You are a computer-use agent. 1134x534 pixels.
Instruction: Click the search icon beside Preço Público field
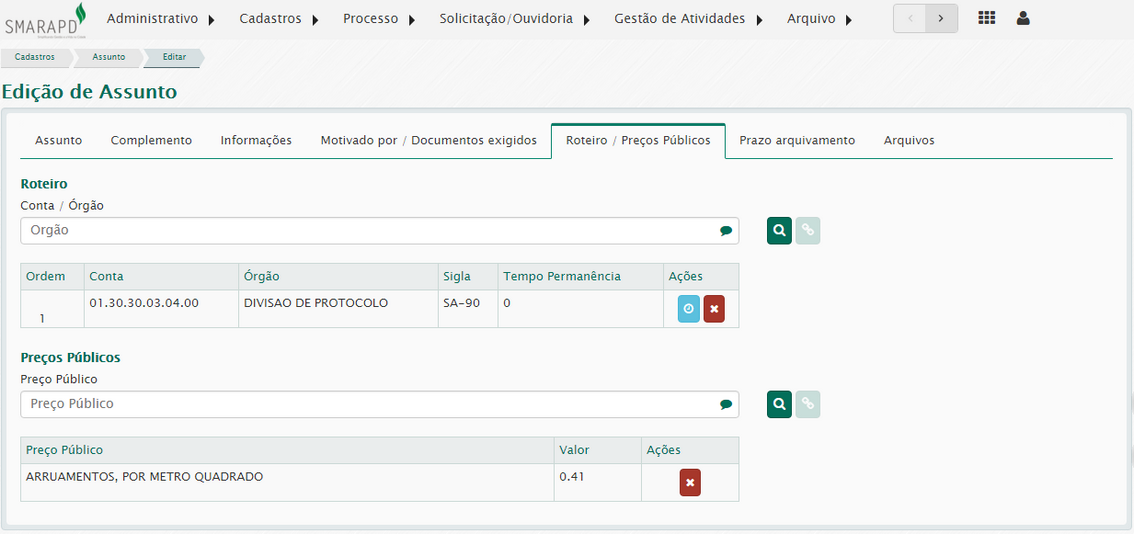(x=779, y=404)
